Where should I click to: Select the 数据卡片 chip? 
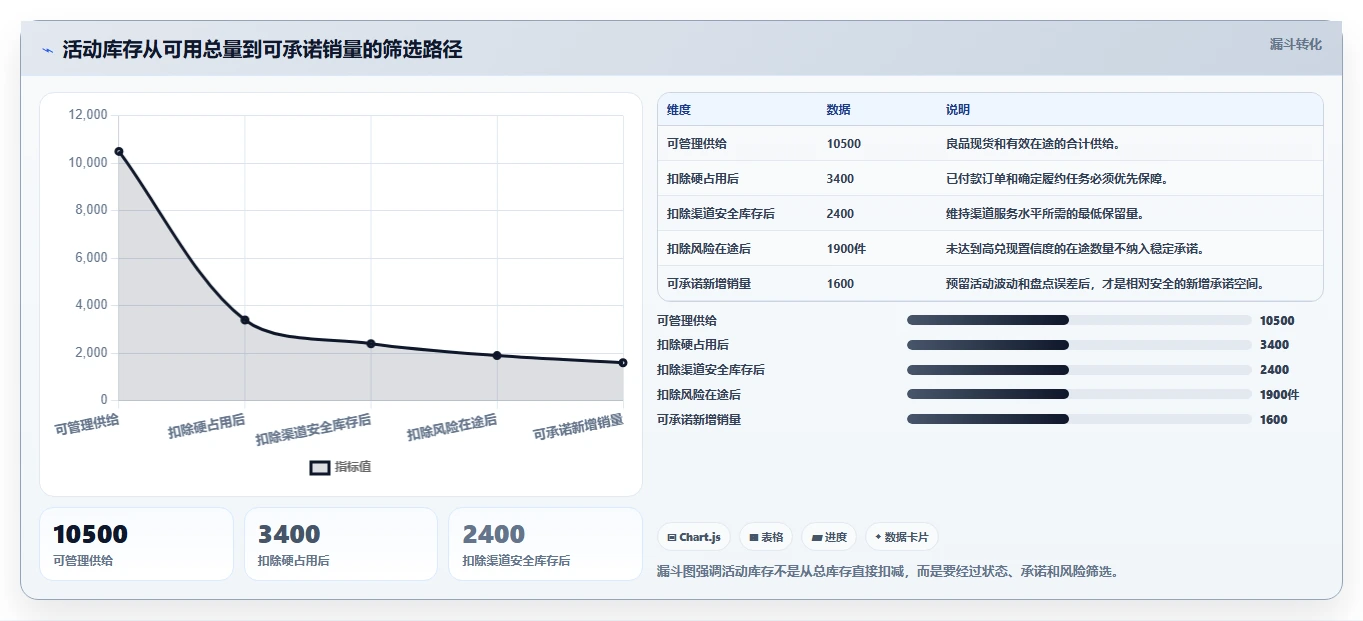pyautogui.click(x=902, y=537)
